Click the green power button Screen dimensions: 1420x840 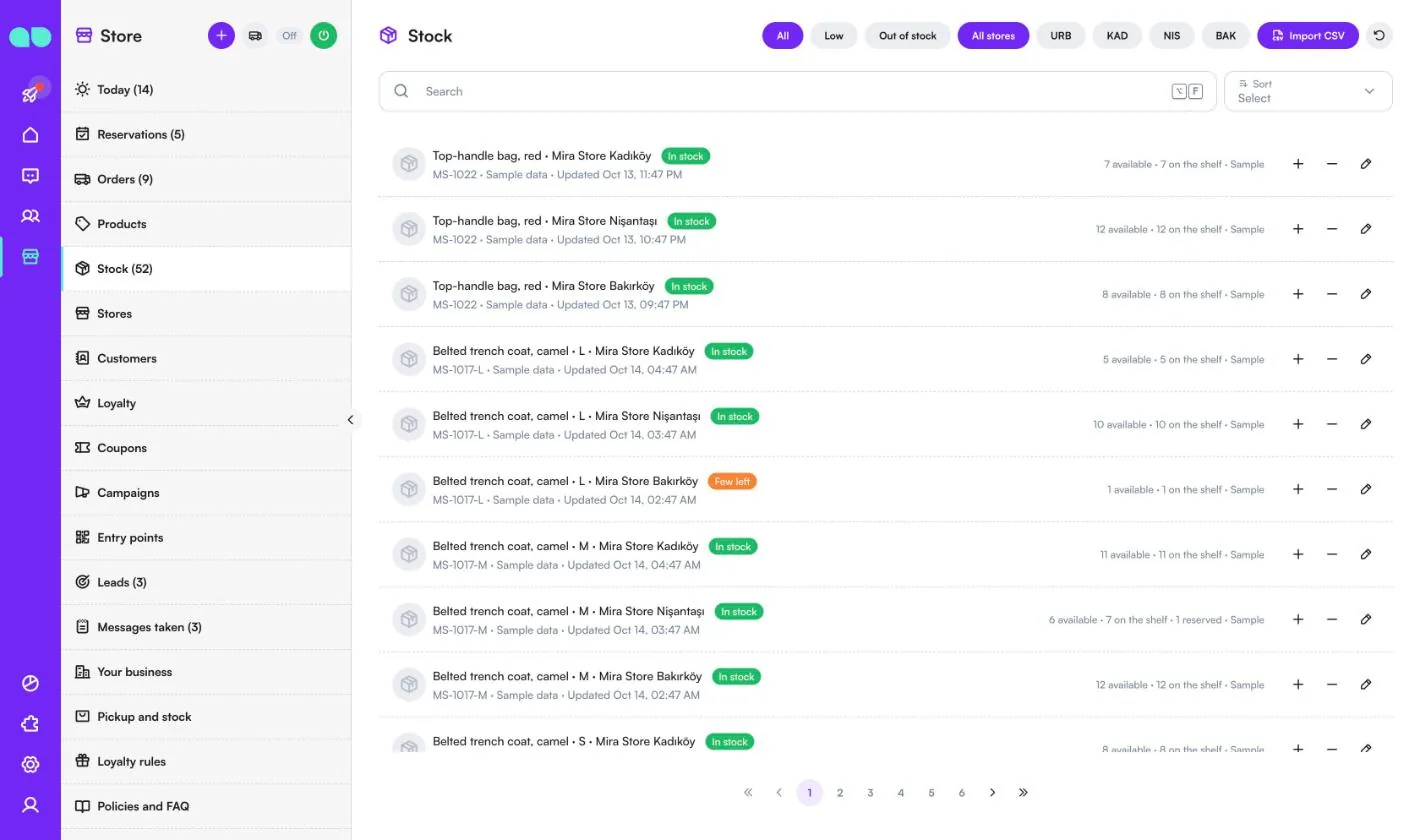pos(323,36)
